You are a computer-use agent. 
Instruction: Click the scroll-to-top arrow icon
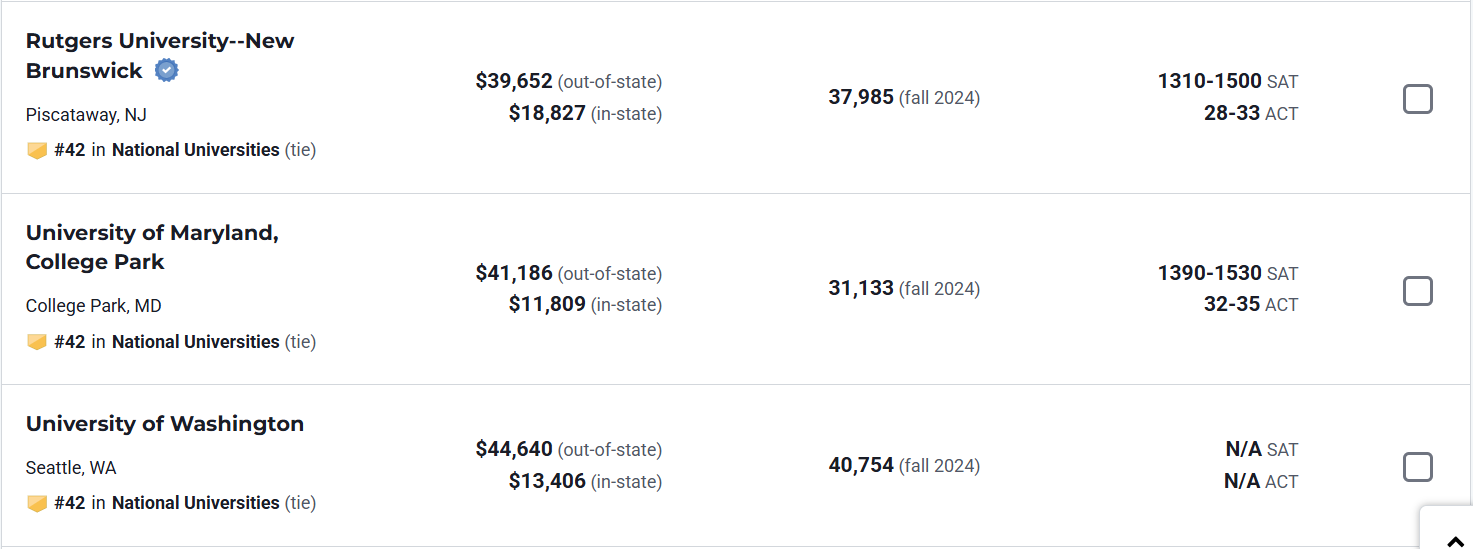pos(1456,541)
